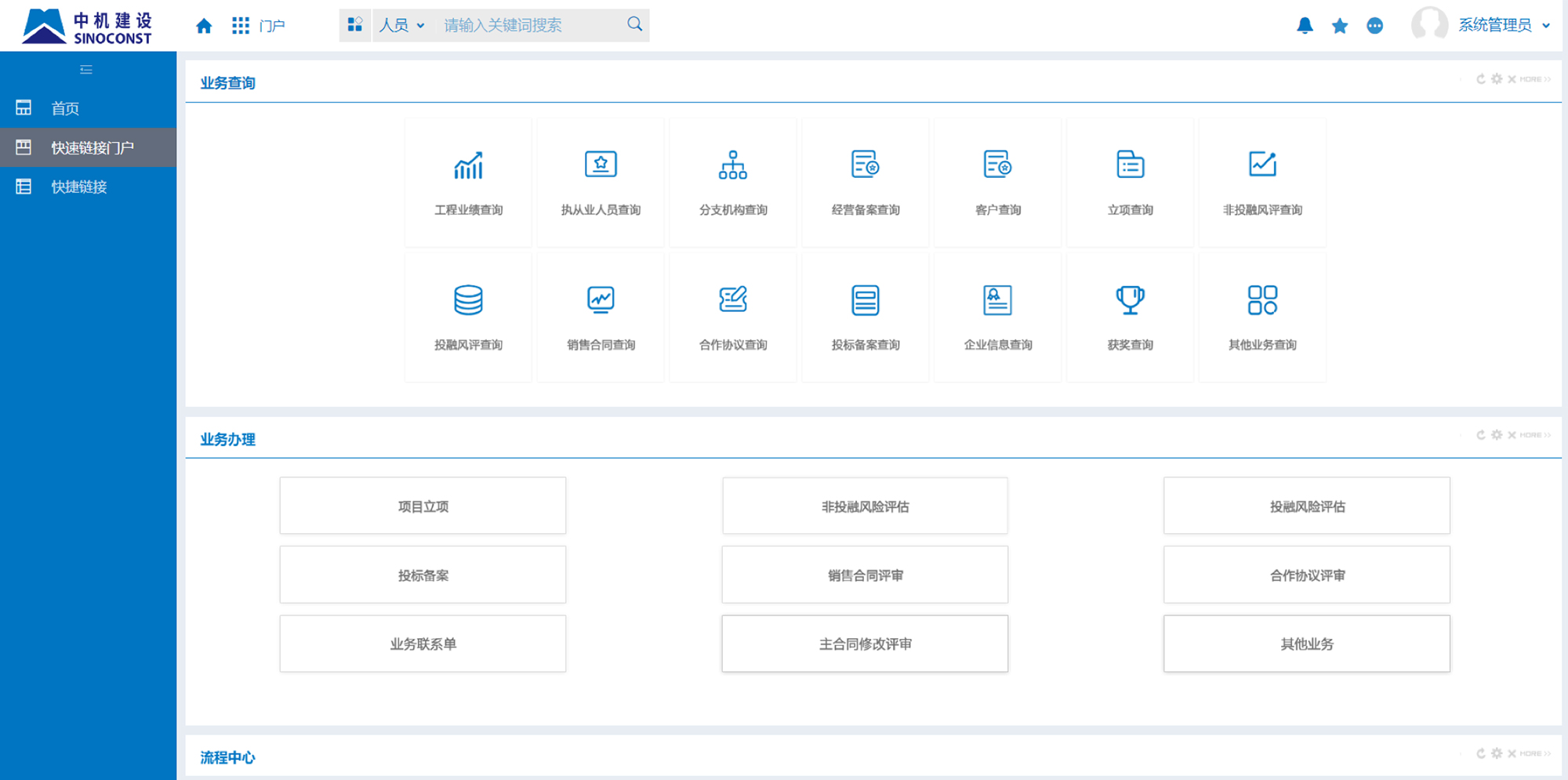Click the 投标备案 button
This screenshot has height=780, width=1568.
(423, 575)
